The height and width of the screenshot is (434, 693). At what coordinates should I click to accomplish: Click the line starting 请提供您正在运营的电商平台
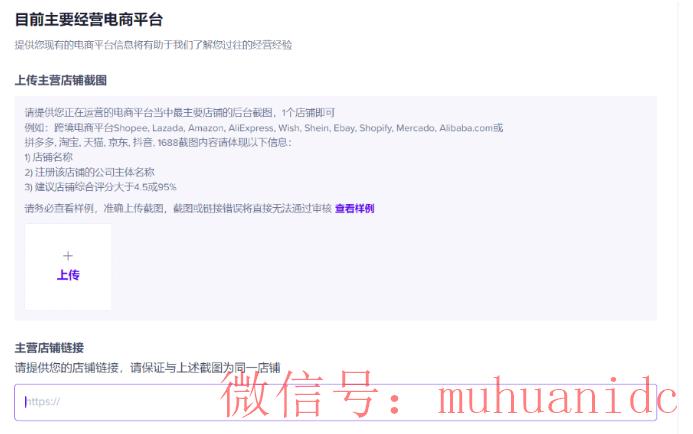pos(180,113)
